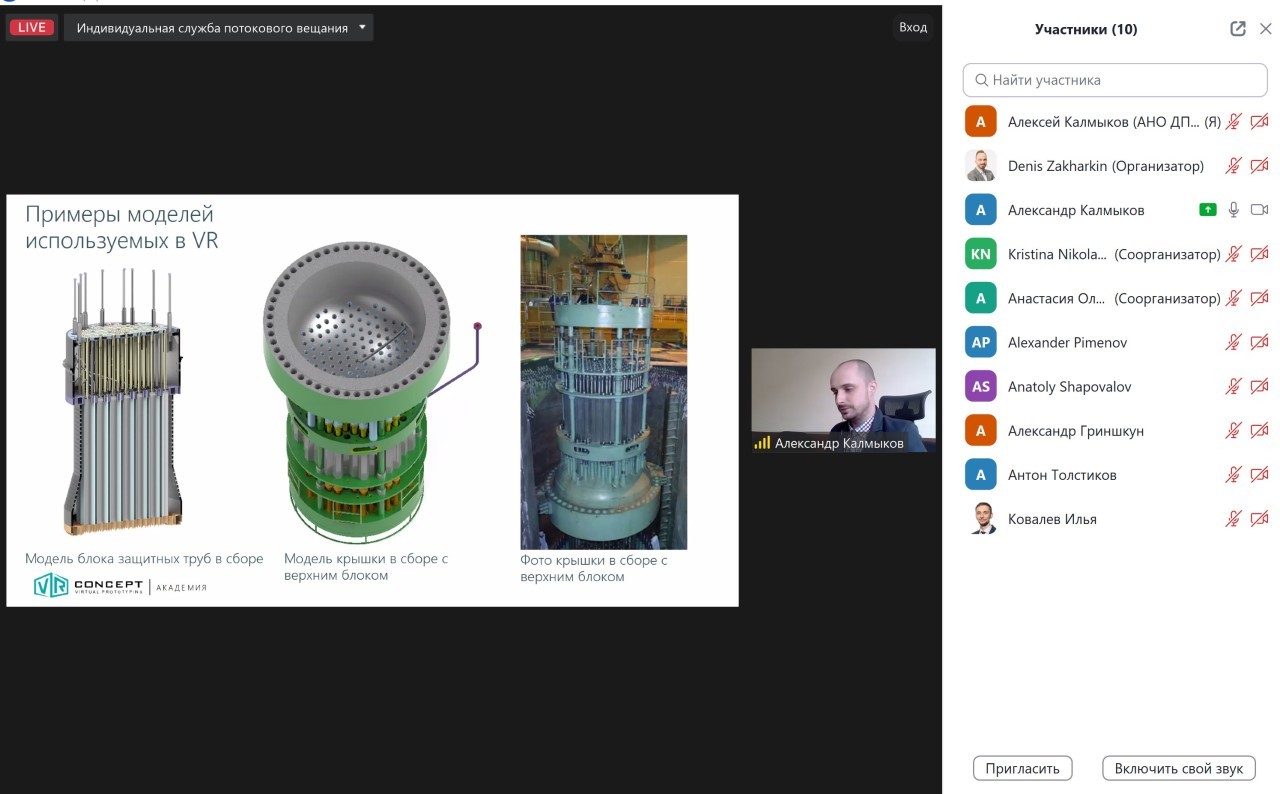This screenshot has width=1280, height=794.
Task: Click the Найти участника search field
Action: click(1115, 80)
